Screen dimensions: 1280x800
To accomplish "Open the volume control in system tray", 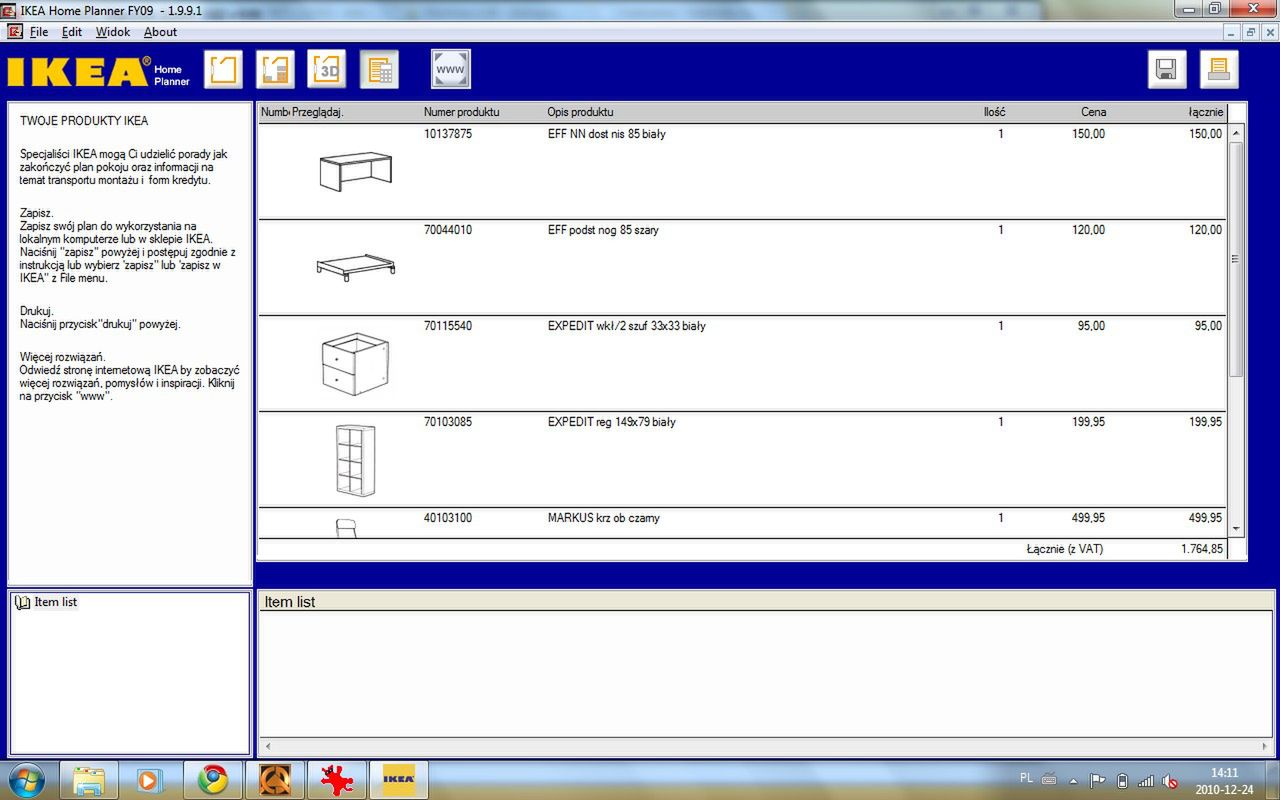I will coord(1170,781).
